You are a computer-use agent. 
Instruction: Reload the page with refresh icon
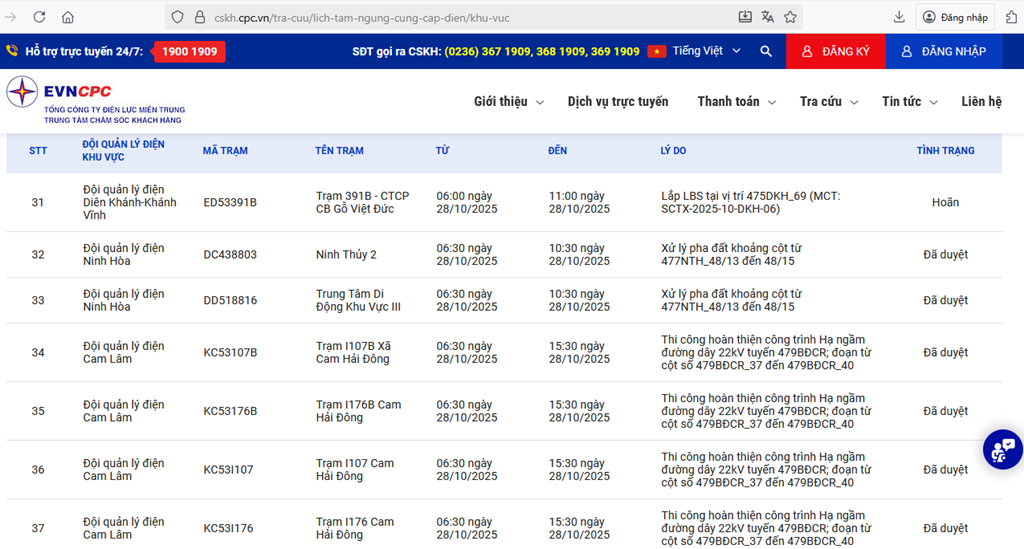point(39,17)
